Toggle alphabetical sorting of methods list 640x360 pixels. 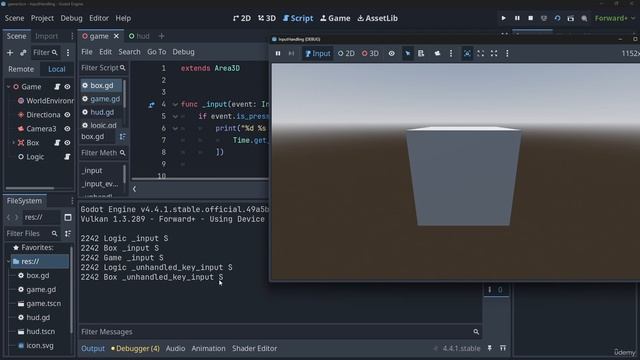coord(122,137)
